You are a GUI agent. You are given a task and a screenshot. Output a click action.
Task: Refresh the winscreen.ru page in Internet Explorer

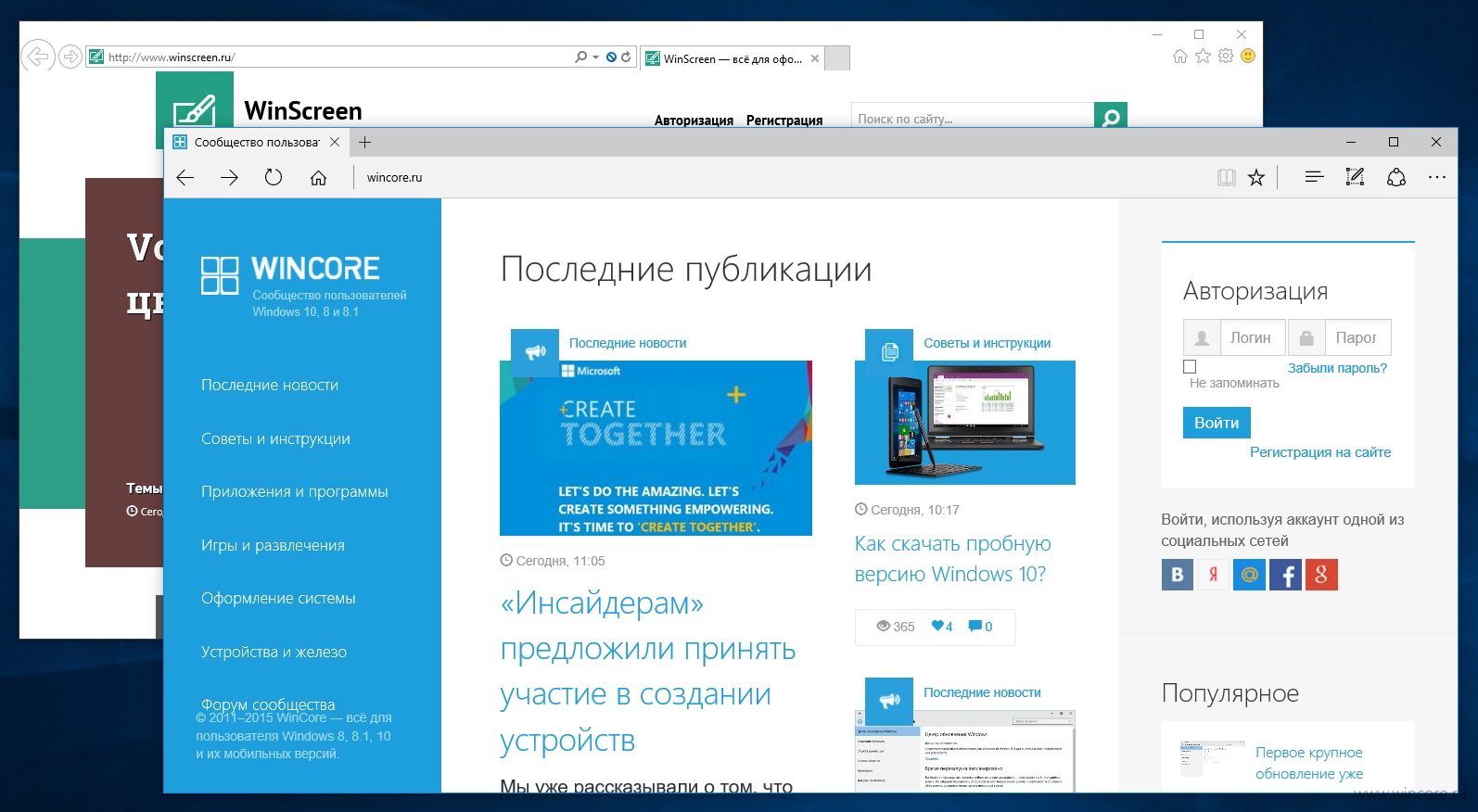tap(626, 57)
